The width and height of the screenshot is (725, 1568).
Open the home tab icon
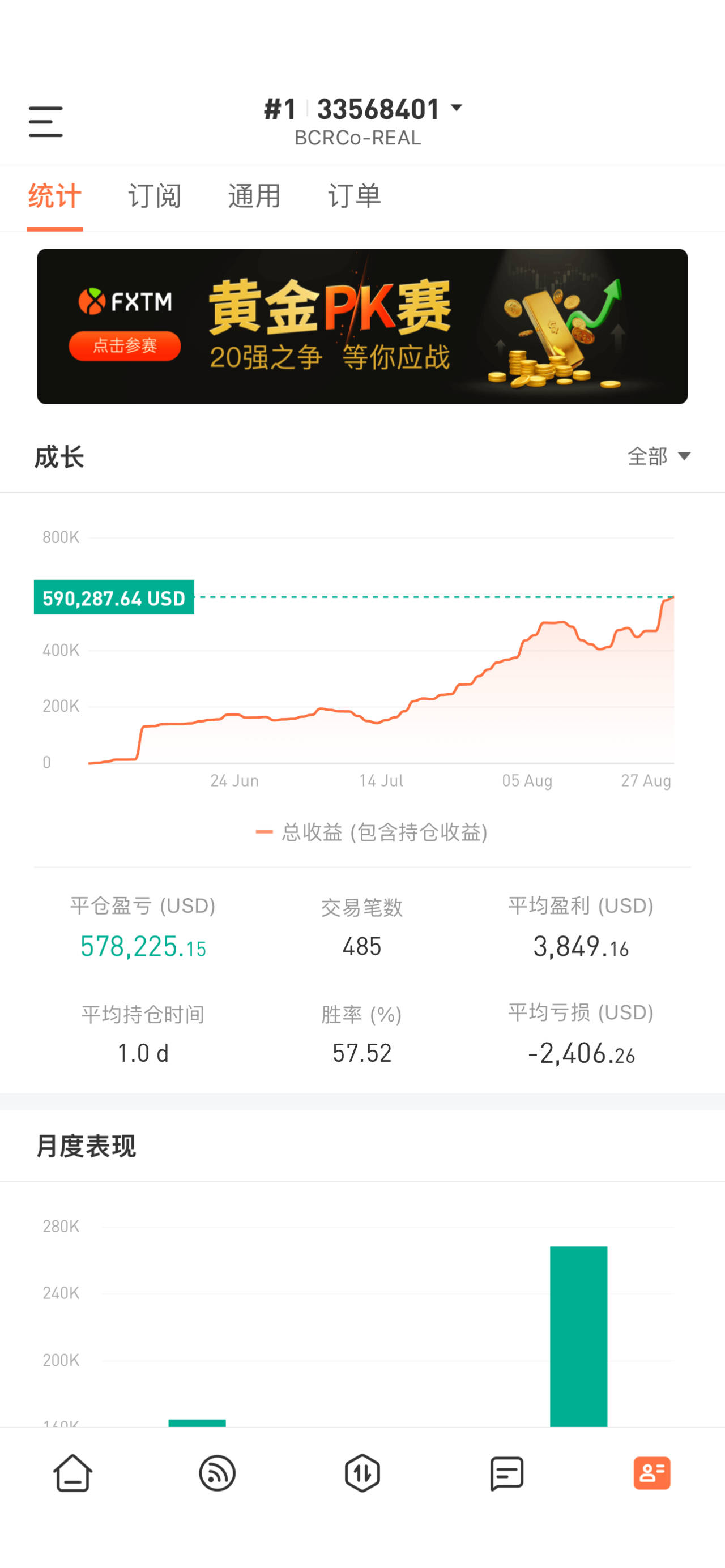[73, 1473]
